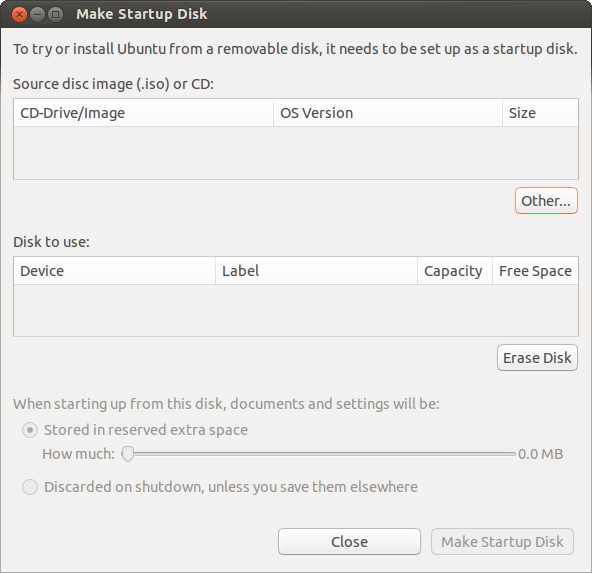Open the Other... source image chooser
592x573 pixels.
(546, 200)
